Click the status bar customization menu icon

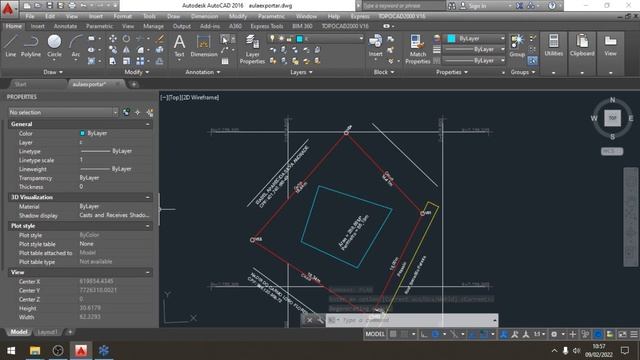(x=633, y=334)
